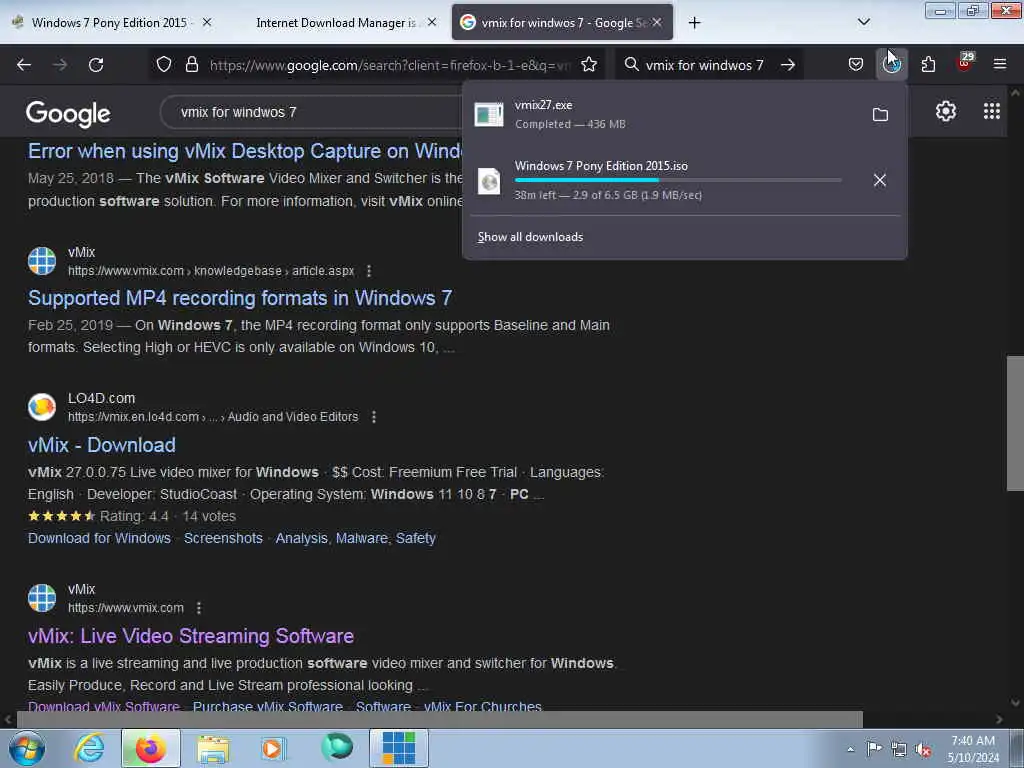Close the Windows 7 Pony Edition tab
This screenshot has height=768, width=1024.
tap(207, 23)
